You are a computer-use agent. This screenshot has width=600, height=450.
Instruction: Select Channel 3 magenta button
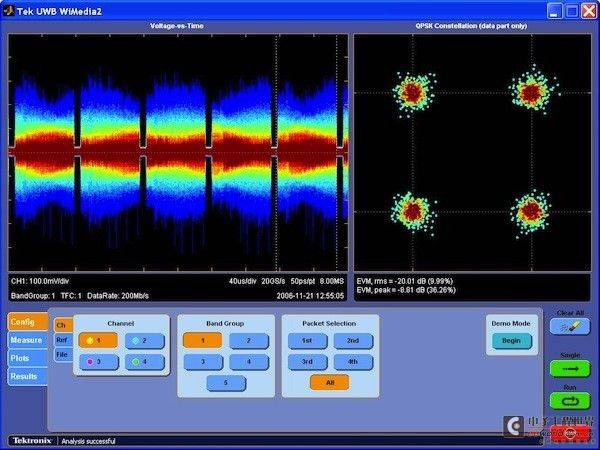98,362
